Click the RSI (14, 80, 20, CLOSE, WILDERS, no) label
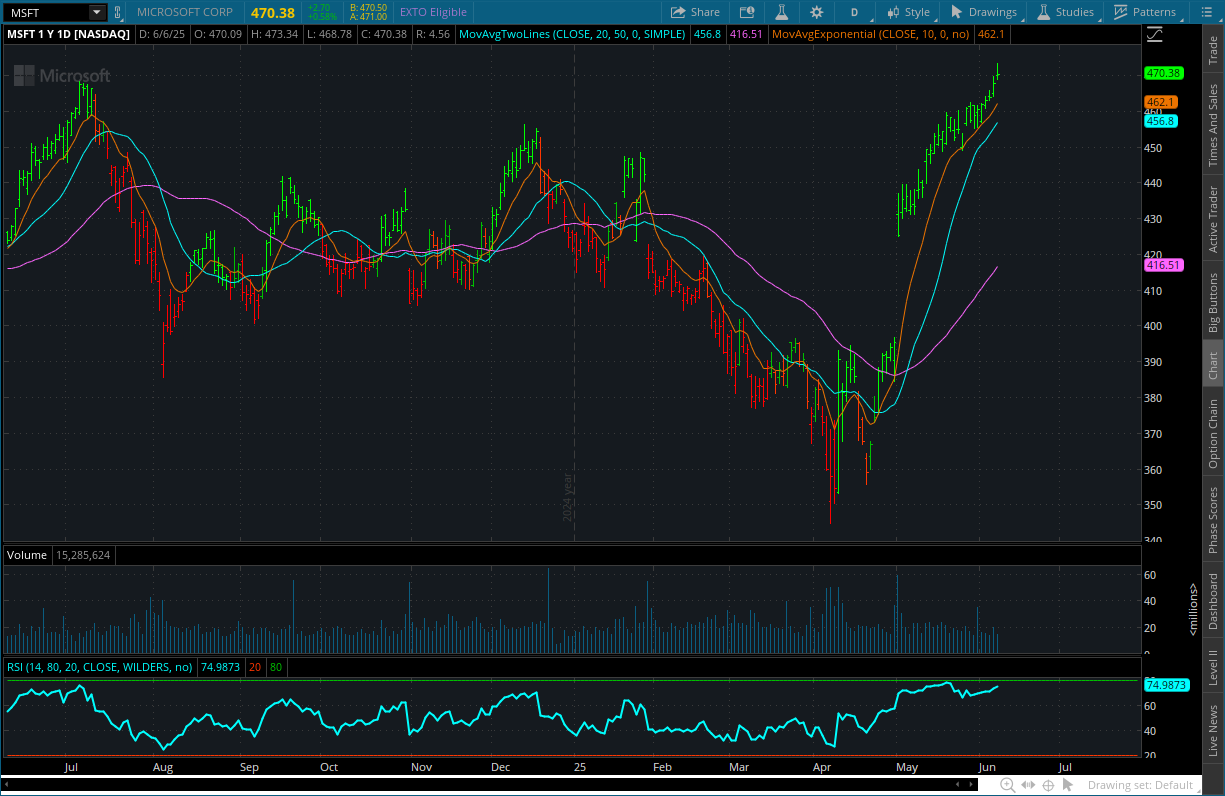The width and height of the screenshot is (1225, 796). tap(100, 667)
